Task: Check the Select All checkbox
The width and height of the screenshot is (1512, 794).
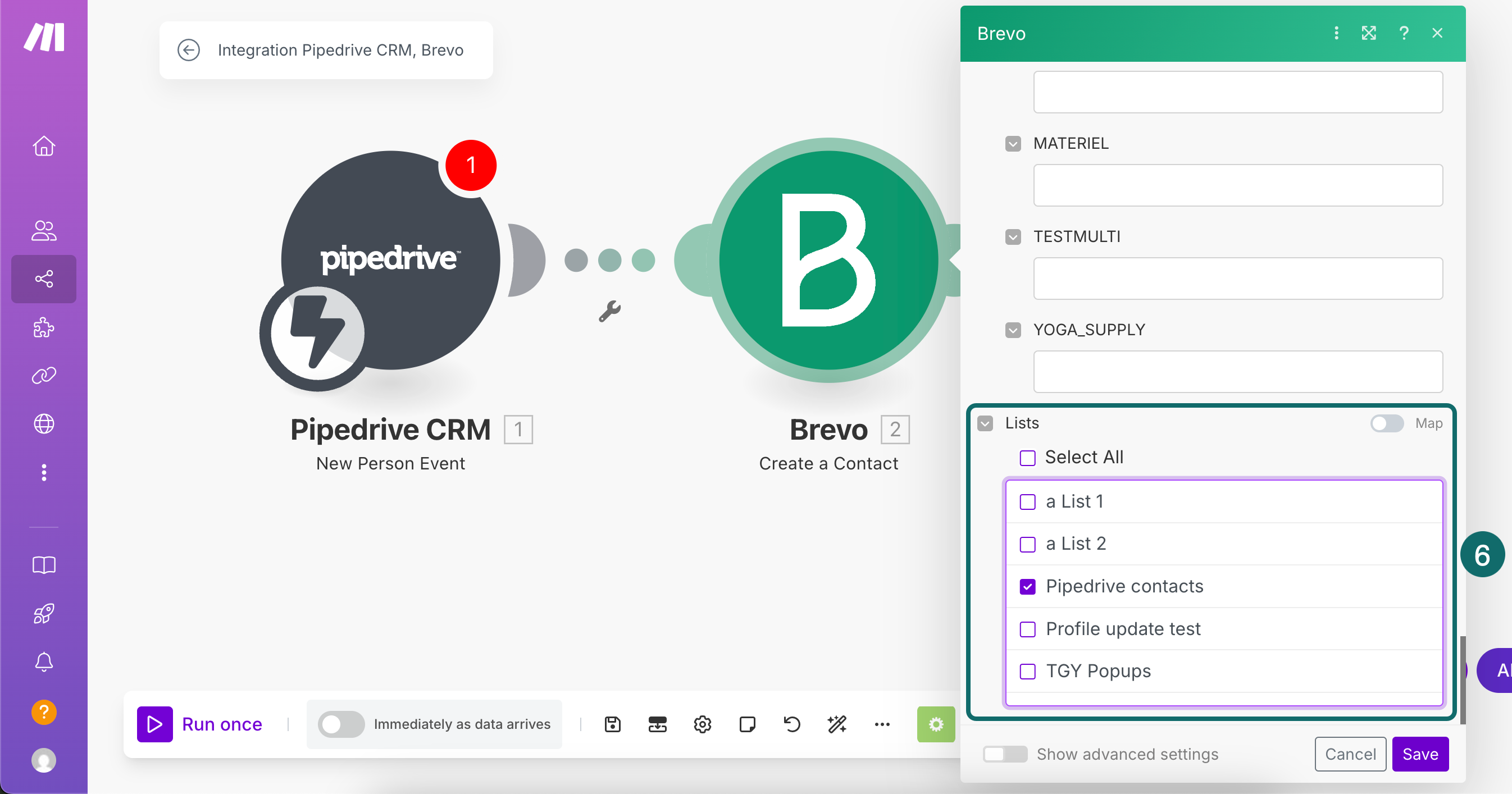Action: pyautogui.click(x=1027, y=457)
